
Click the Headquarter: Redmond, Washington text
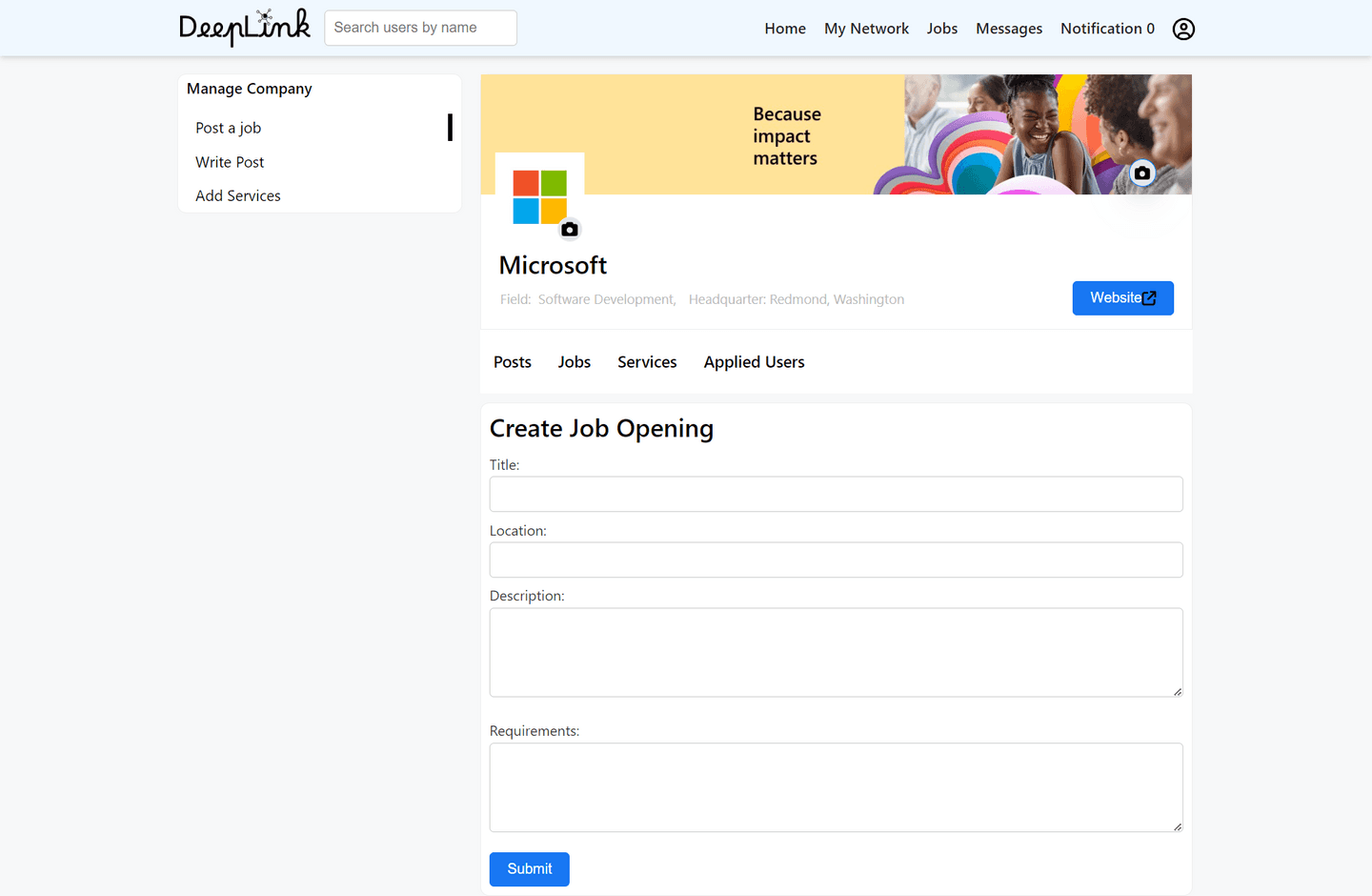coord(797,299)
